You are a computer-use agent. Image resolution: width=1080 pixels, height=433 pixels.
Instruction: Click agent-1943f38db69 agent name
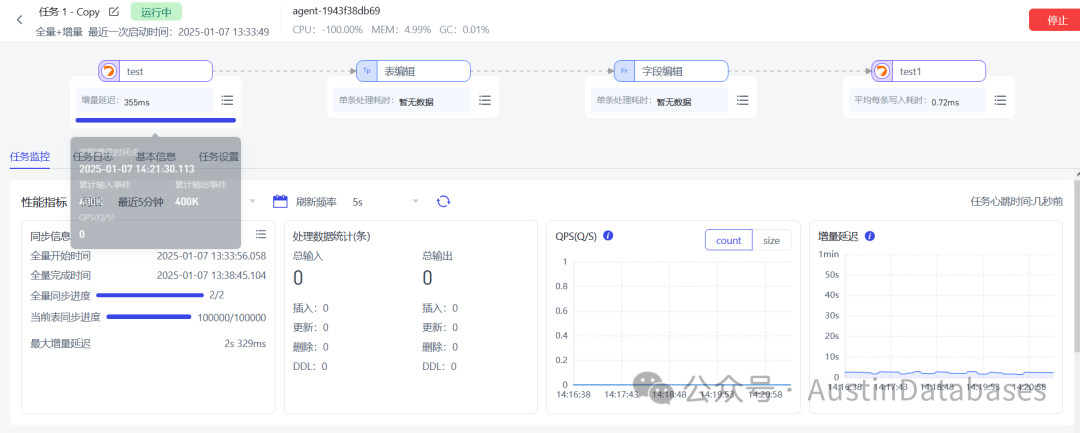[336, 11]
